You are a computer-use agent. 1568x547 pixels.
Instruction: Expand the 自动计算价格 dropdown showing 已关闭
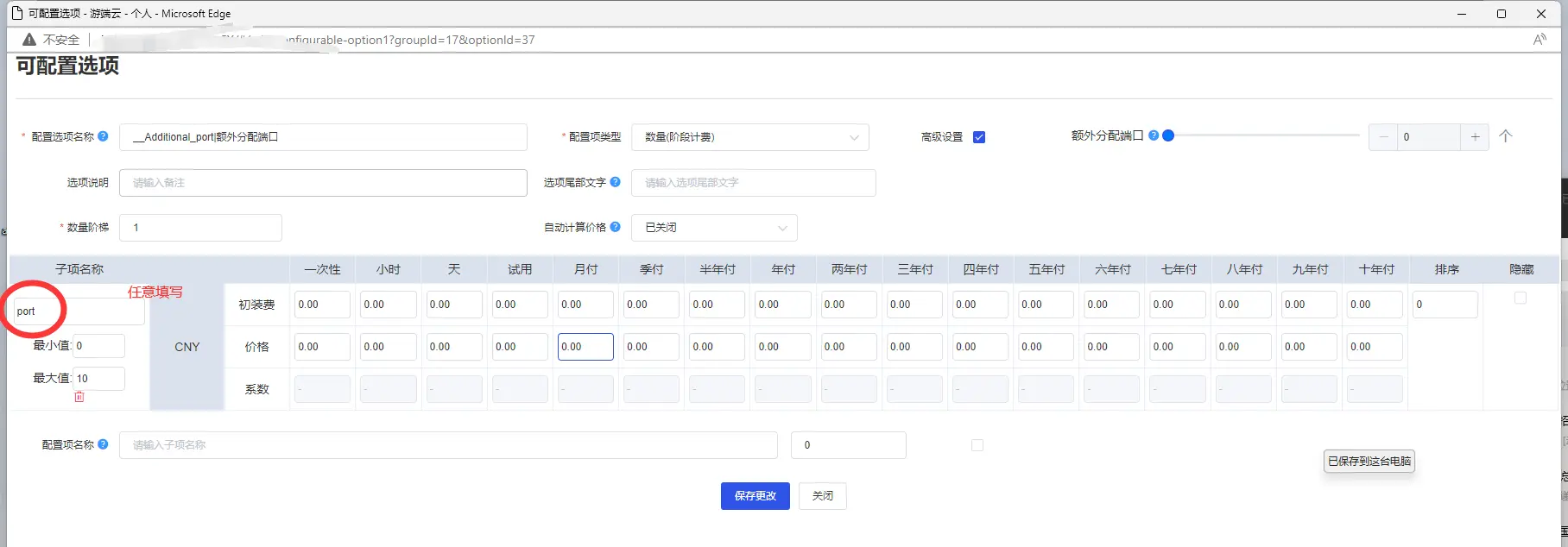click(714, 228)
